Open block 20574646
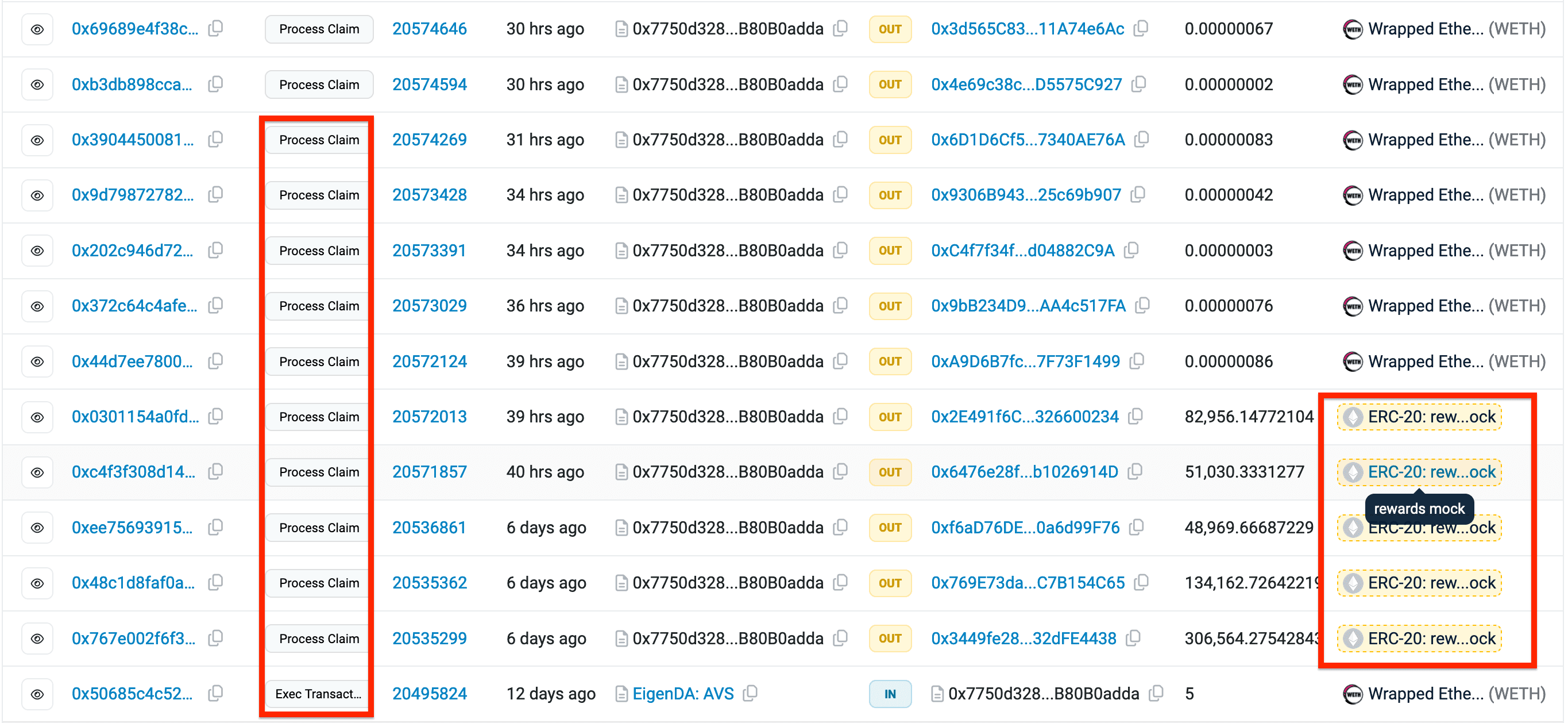The image size is (1568, 723). pyautogui.click(x=429, y=29)
